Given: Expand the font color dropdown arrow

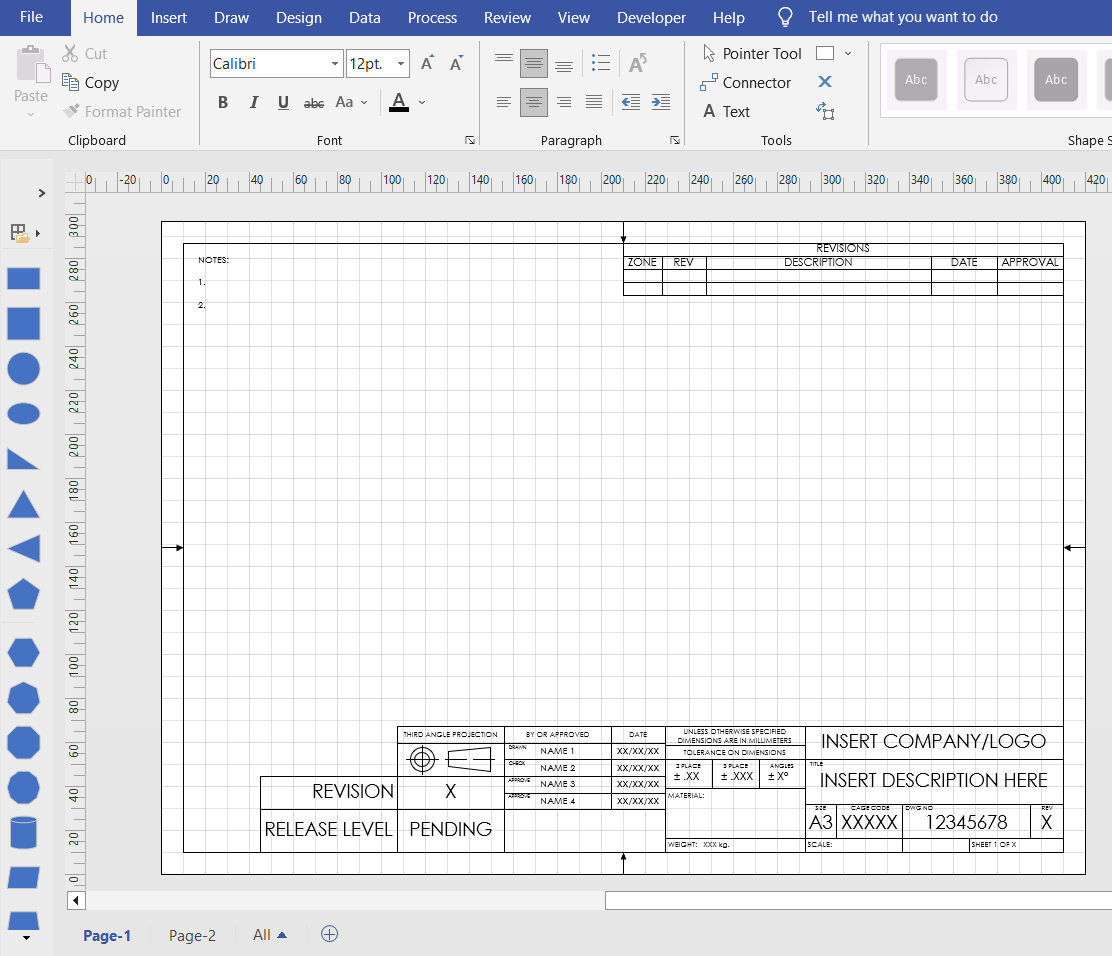Looking at the screenshot, I should pos(421,102).
